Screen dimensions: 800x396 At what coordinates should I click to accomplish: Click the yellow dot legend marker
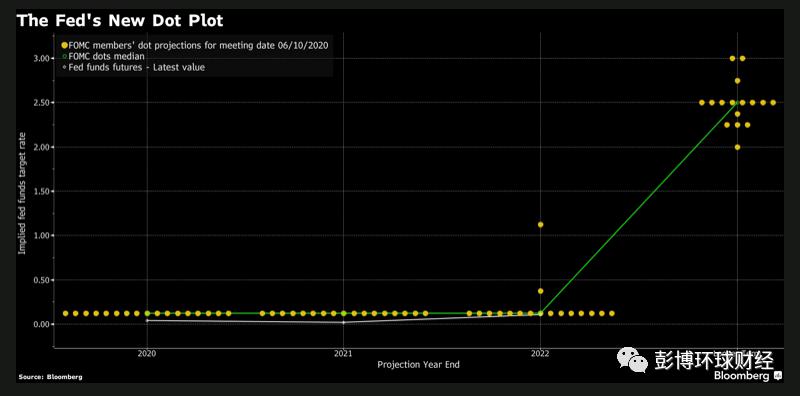point(64,45)
